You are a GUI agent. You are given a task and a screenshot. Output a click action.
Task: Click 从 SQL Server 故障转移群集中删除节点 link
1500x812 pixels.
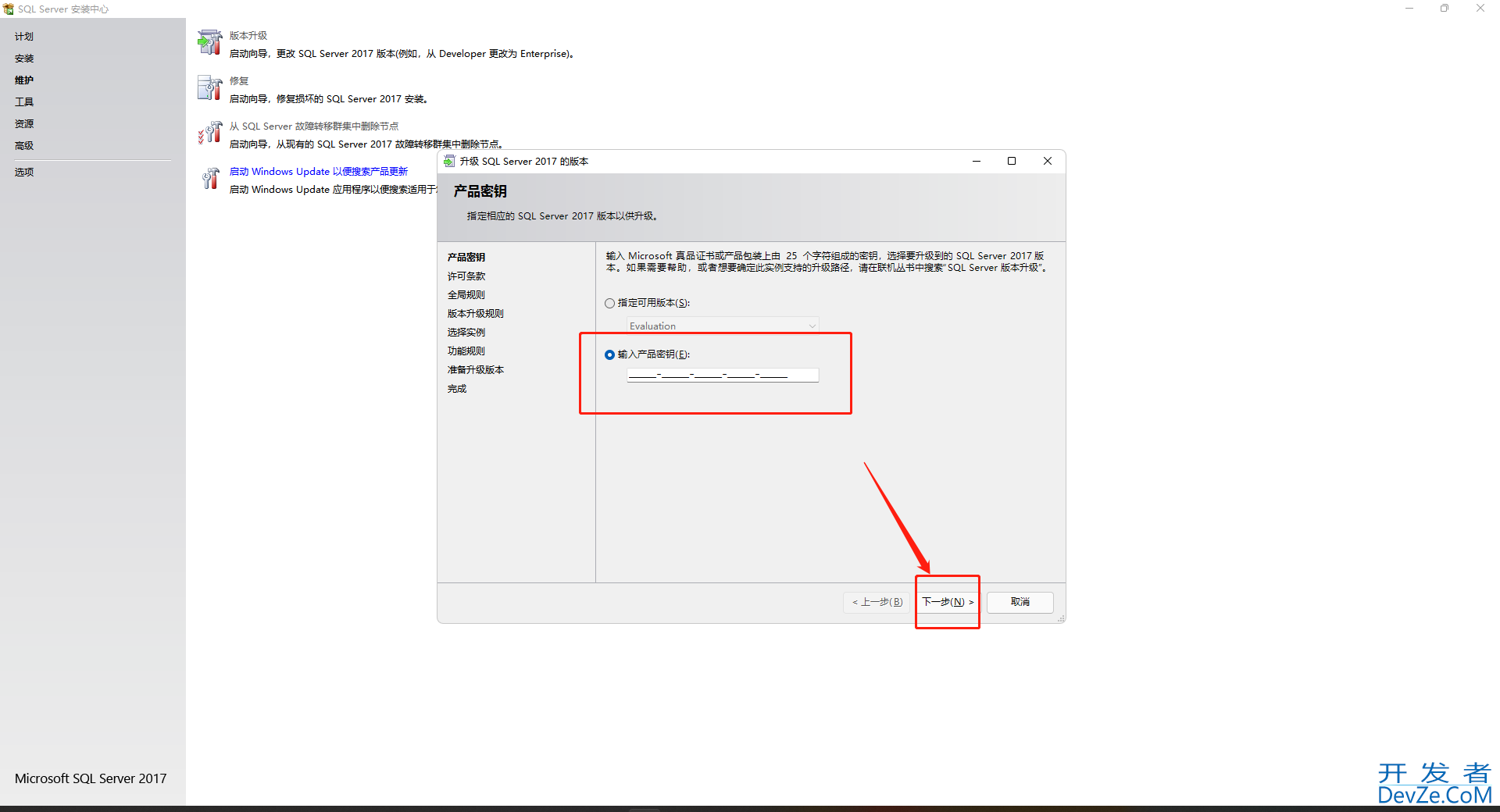[x=314, y=126]
